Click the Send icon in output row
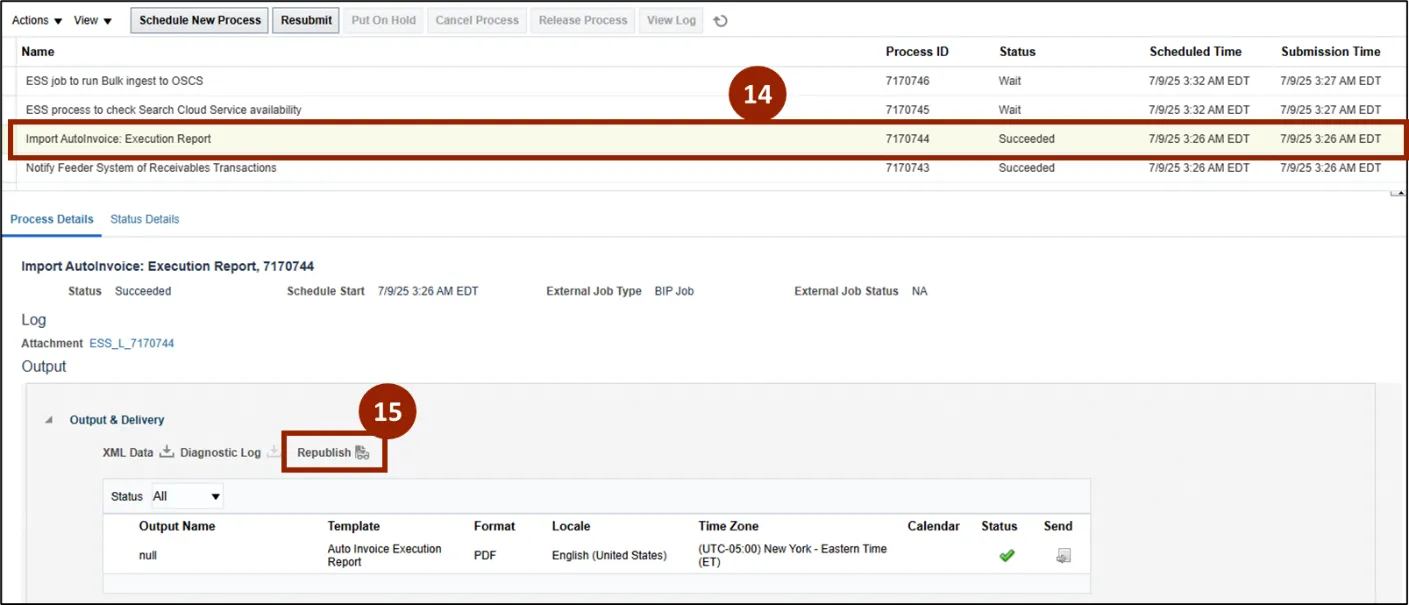The width and height of the screenshot is (1409, 605). coord(1063,556)
